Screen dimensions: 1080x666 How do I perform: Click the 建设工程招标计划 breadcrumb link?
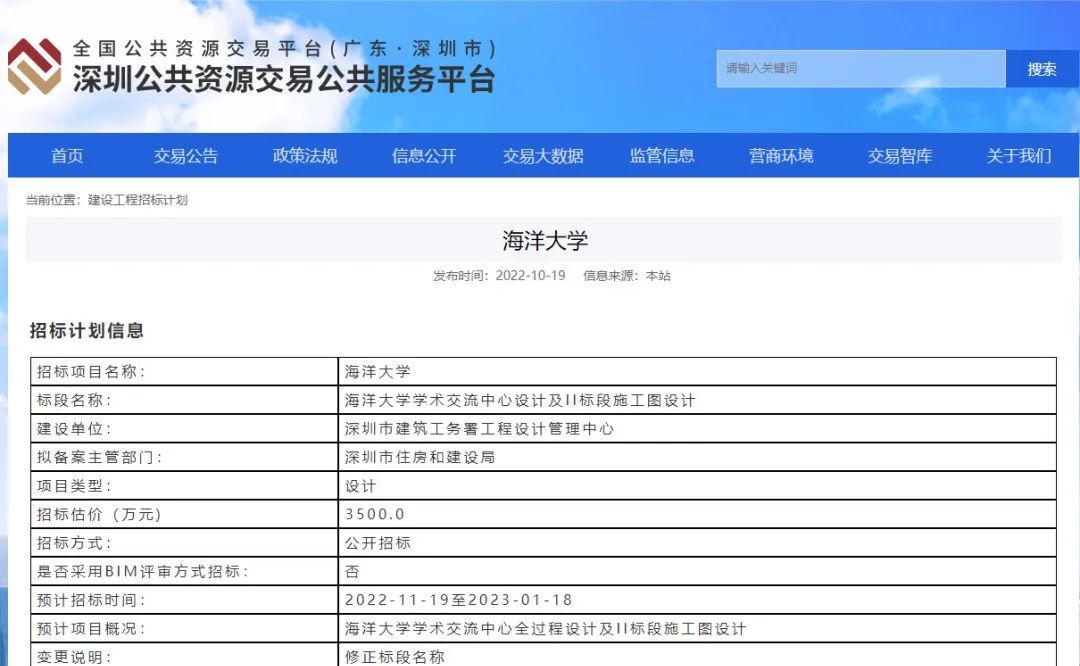point(138,200)
